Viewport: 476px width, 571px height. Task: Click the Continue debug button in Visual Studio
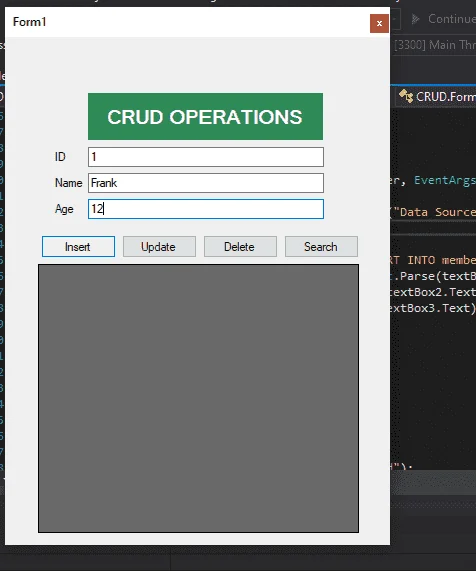coord(443,19)
